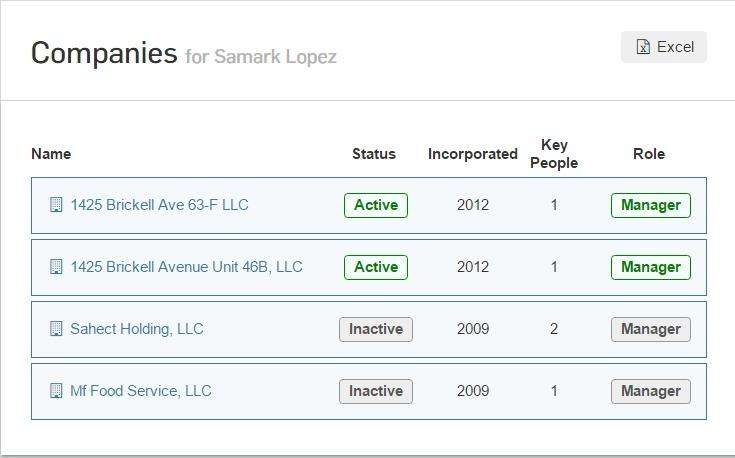
Task: Click Active status badge for 63-F LLC
Action: pos(376,205)
